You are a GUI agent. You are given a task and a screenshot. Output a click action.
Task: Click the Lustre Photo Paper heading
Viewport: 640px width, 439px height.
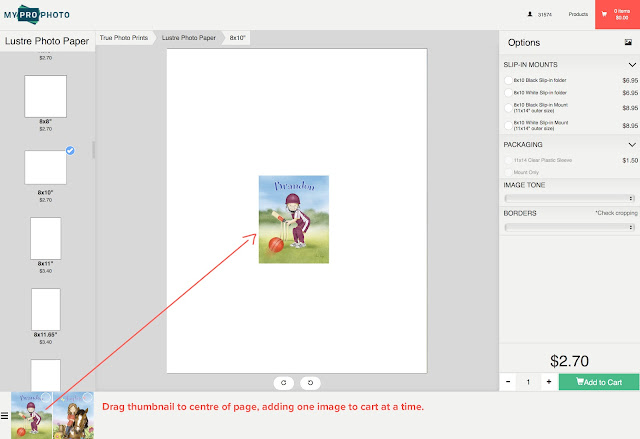[x=47, y=41]
